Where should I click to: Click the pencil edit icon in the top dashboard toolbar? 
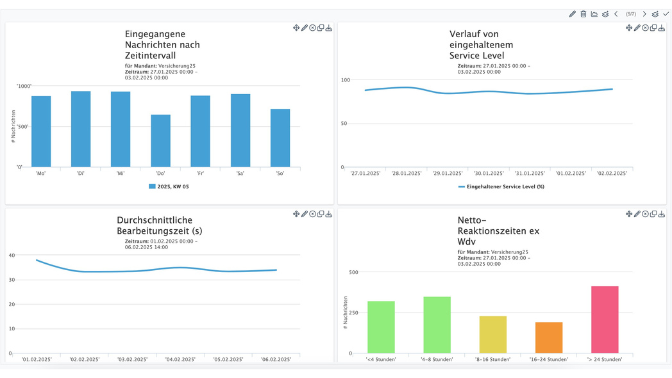pos(572,14)
